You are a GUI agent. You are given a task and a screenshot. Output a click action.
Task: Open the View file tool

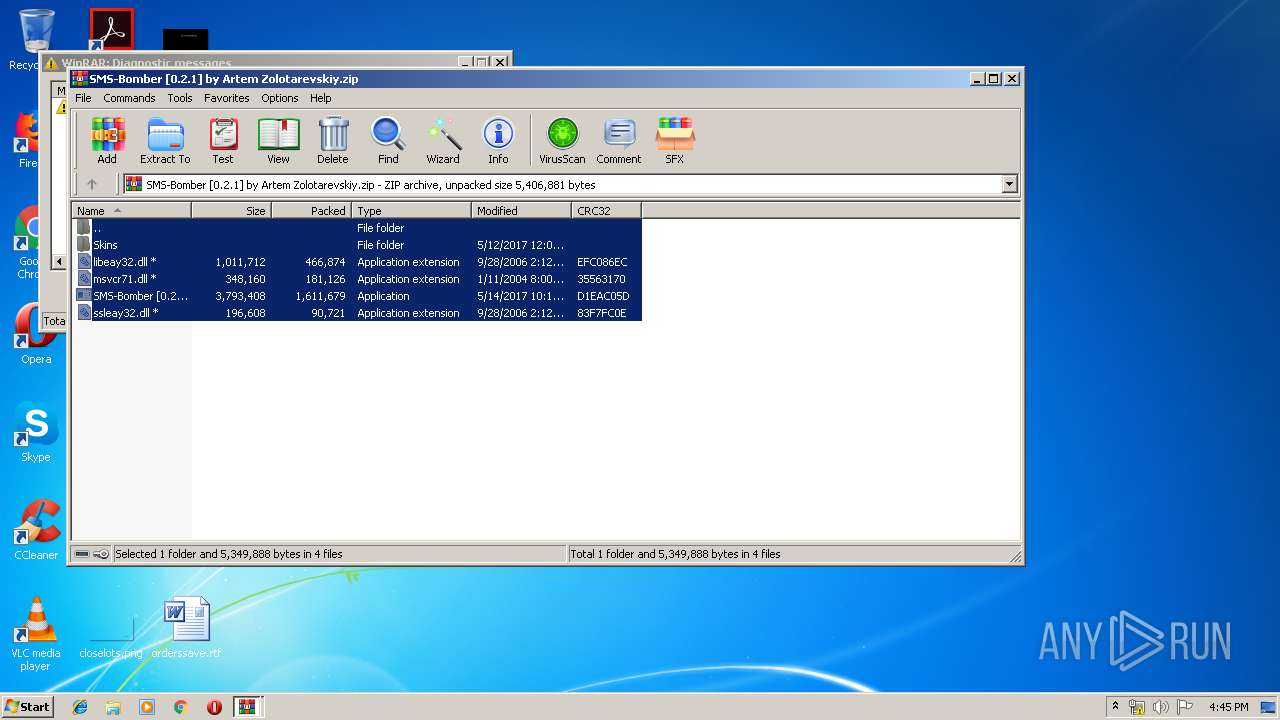point(278,140)
